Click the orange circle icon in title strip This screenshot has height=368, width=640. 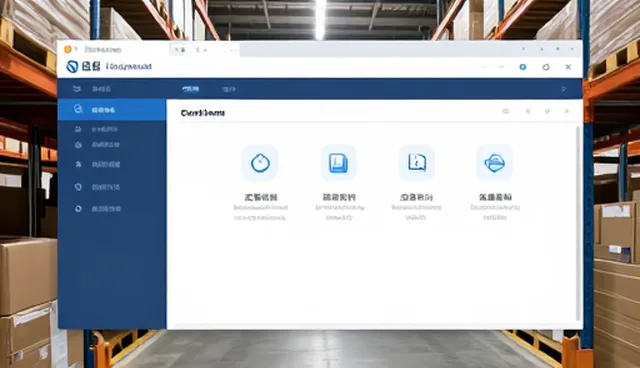tap(68, 49)
